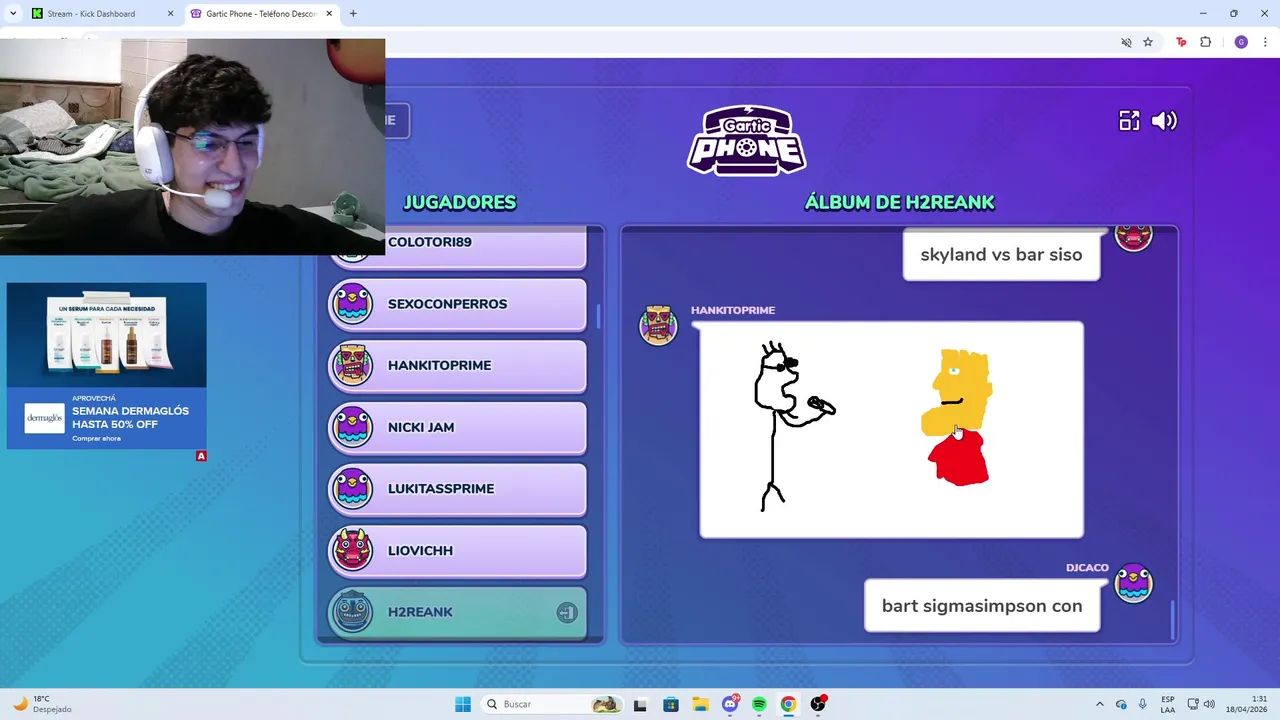
Task: Select SEXOCONPERROS player avatar
Action: pyautogui.click(x=352, y=303)
